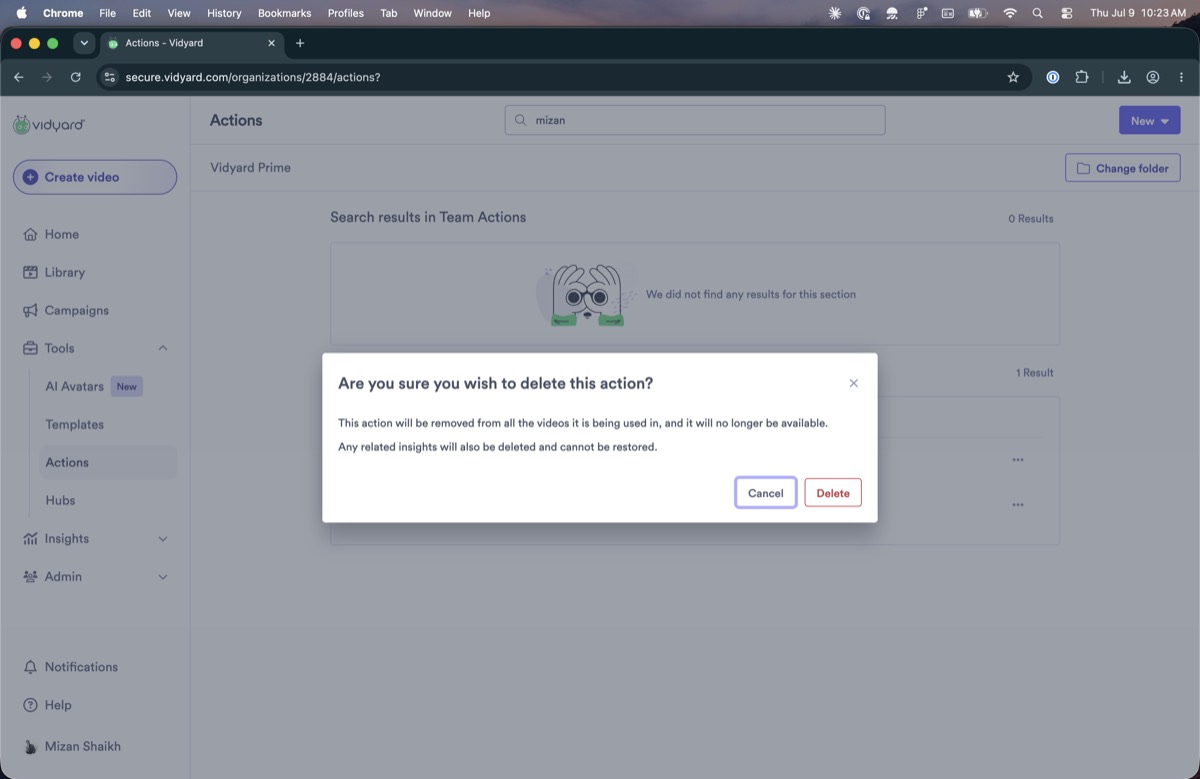Cancel the delete action dialog

click(x=766, y=492)
